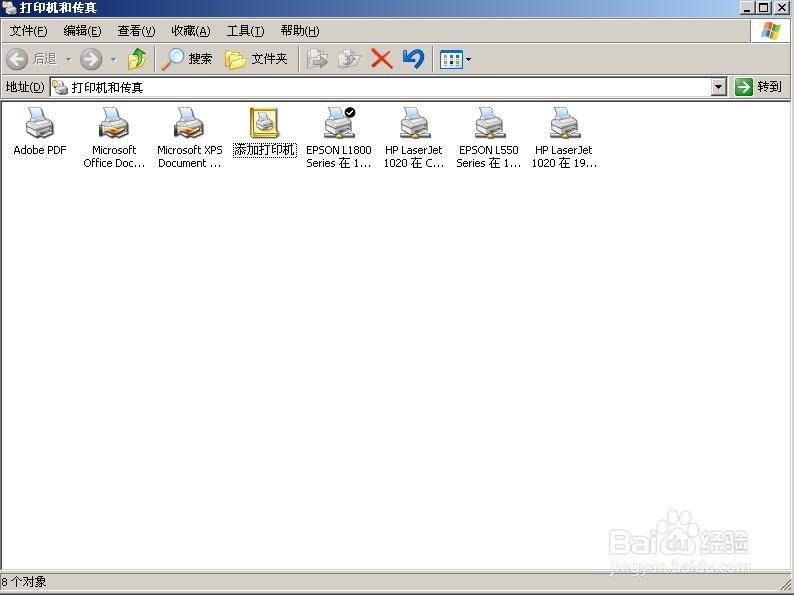
Task: Click the Adobe PDF label text
Action: coord(39,150)
